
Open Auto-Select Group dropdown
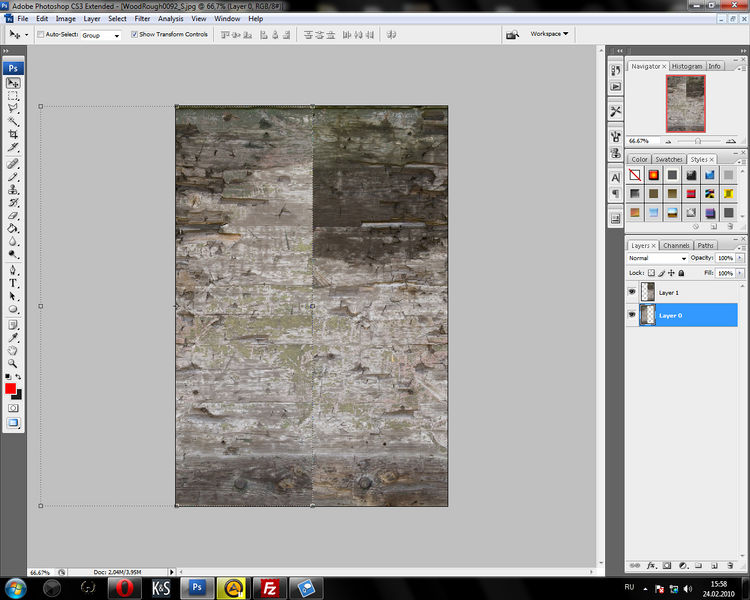coord(100,35)
